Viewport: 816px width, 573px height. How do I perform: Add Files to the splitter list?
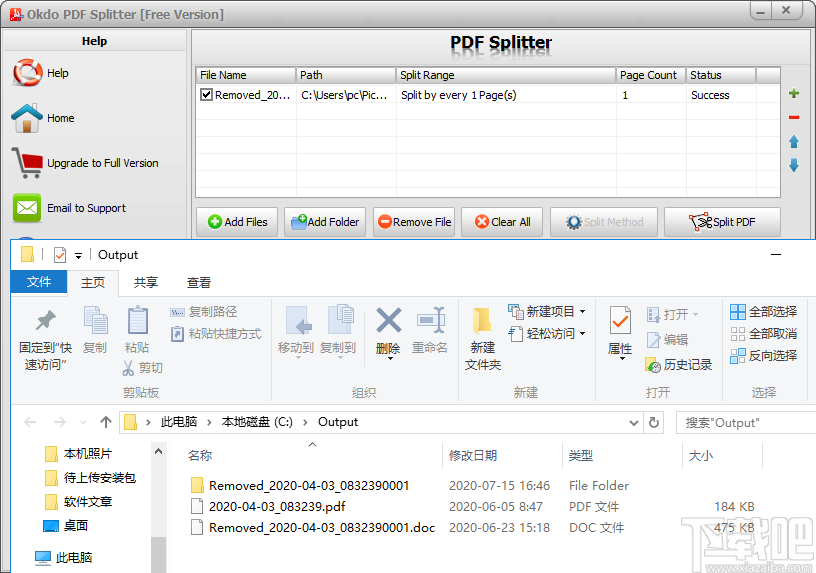click(237, 222)
